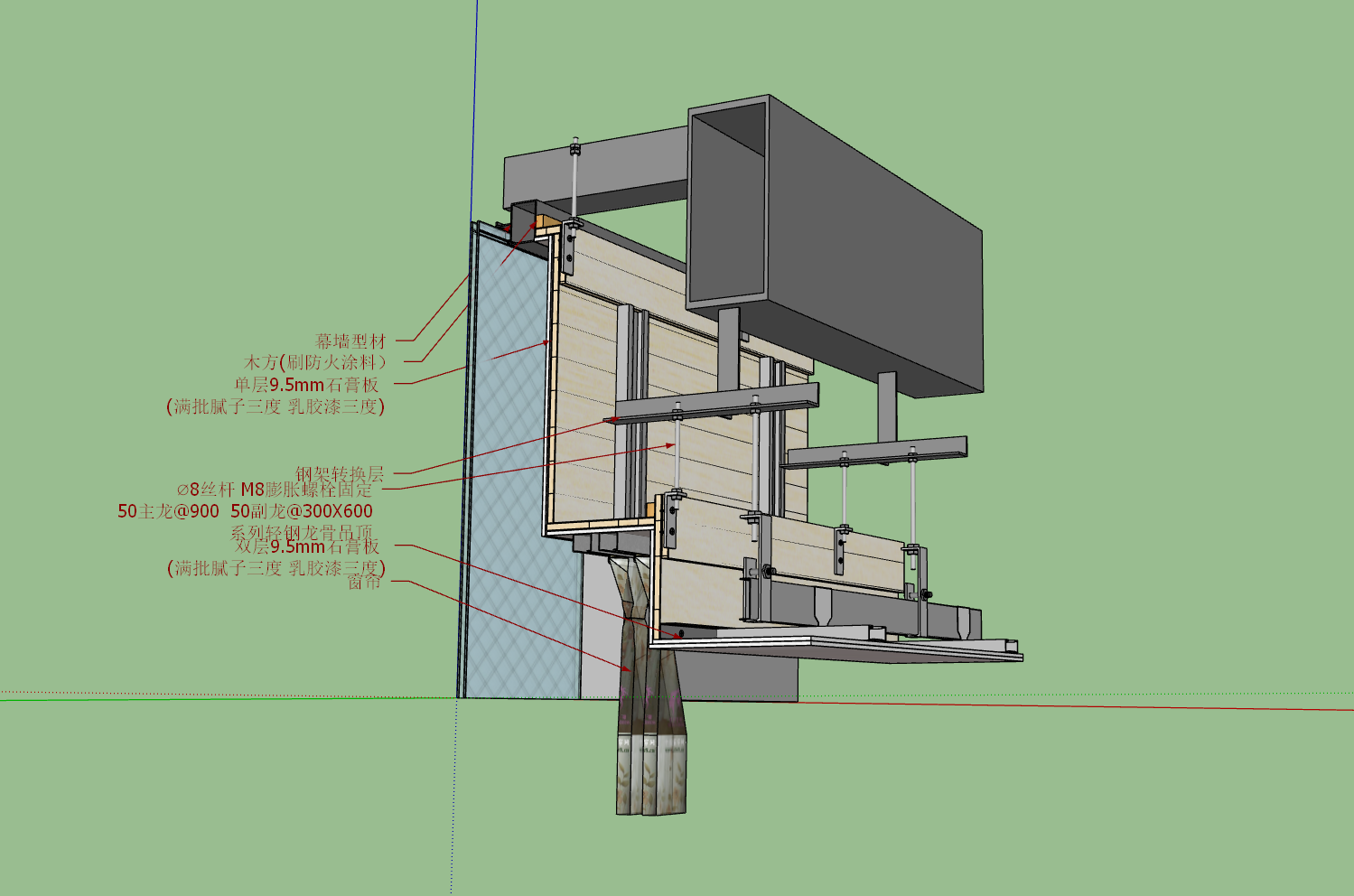Click the 窗帘 text label
The height and width of the screenshot is (896, 1354).
point(364,583)
